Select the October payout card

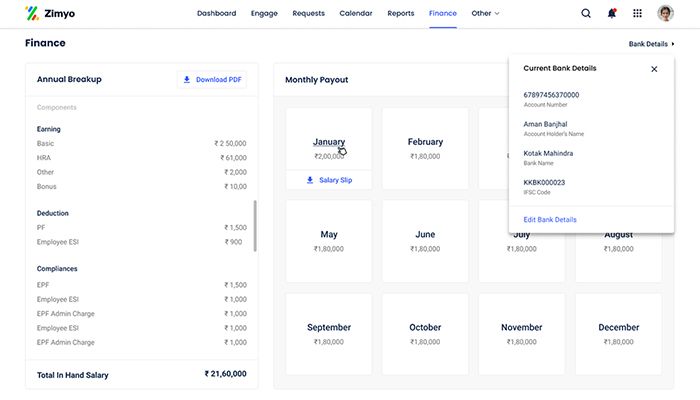pyautogui.click(x=425, y=334)
